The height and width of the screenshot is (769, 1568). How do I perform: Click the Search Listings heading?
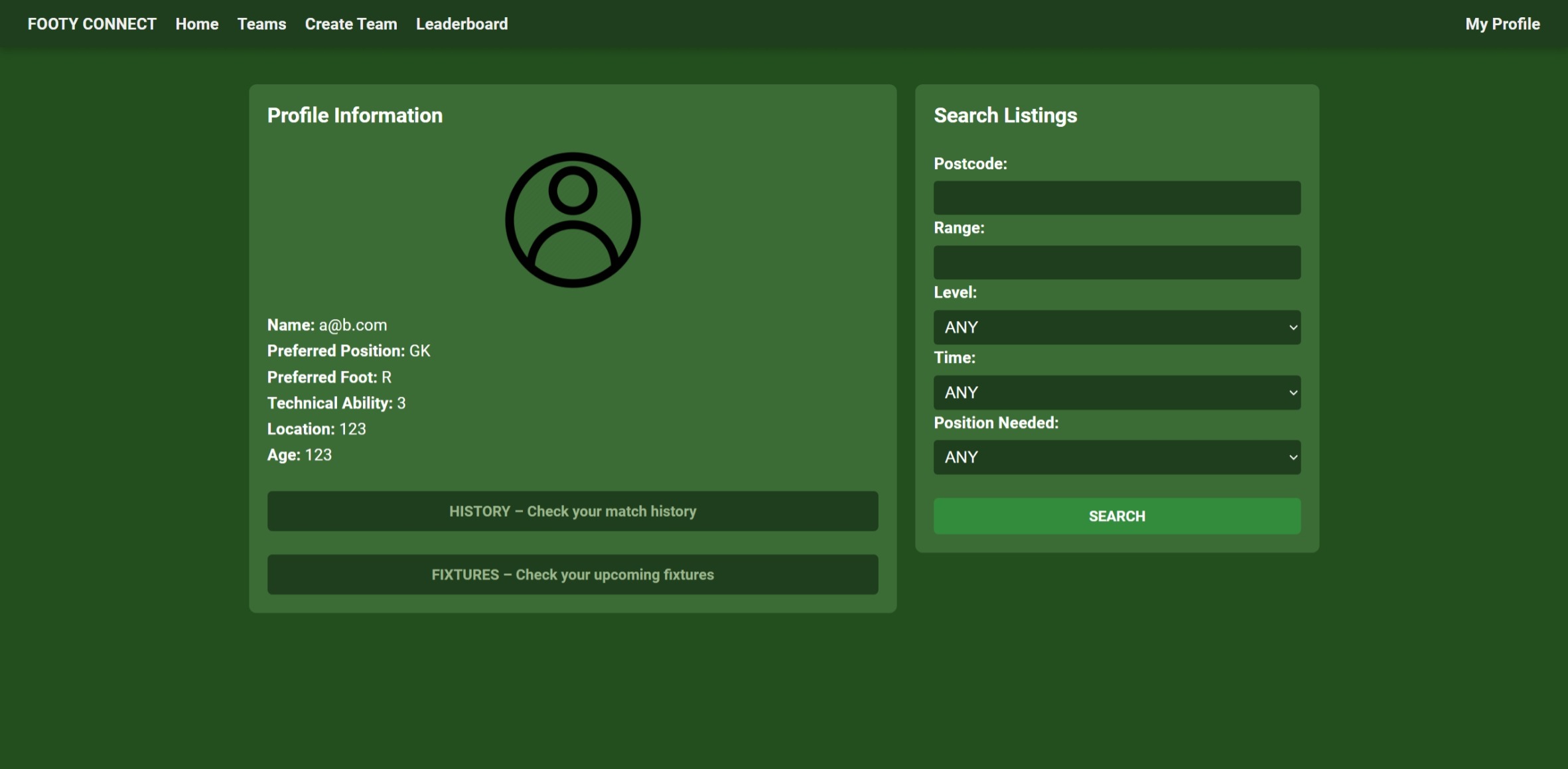pos(1005,115)
